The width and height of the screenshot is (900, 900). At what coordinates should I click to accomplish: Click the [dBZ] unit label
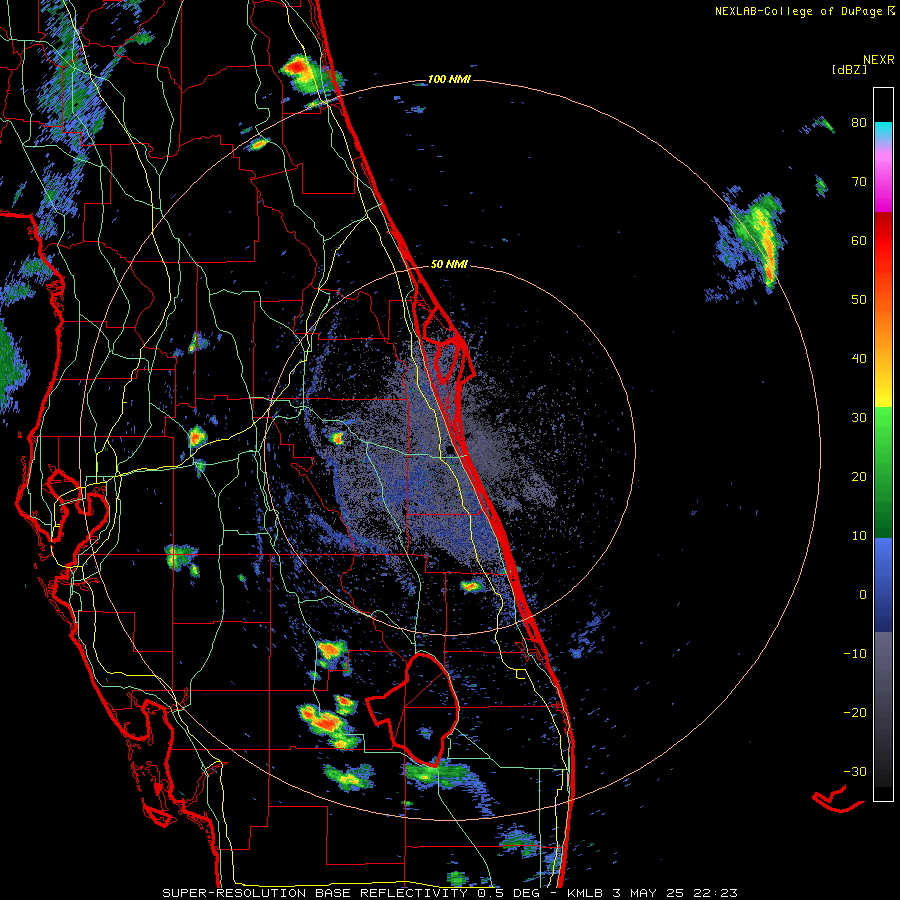click(x=850, y=69)
